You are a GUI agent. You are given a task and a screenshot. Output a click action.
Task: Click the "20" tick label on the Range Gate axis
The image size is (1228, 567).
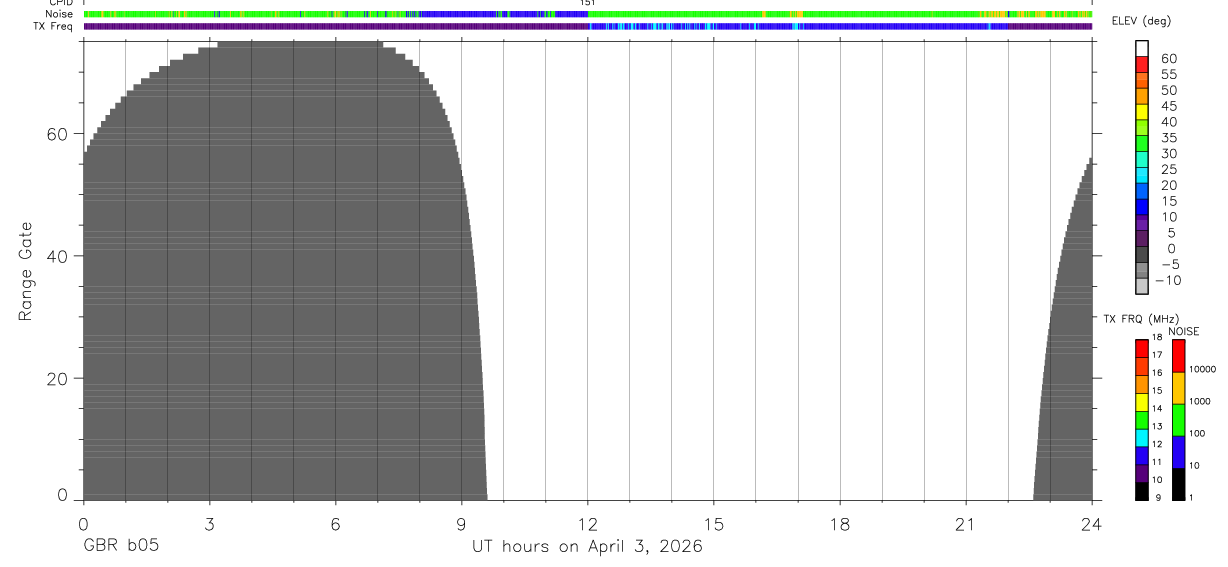click(x=58, y=379)
